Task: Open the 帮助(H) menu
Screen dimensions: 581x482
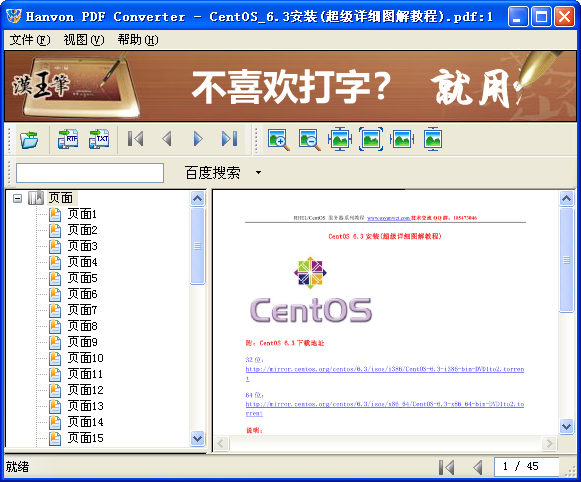Action: [138, 40]
